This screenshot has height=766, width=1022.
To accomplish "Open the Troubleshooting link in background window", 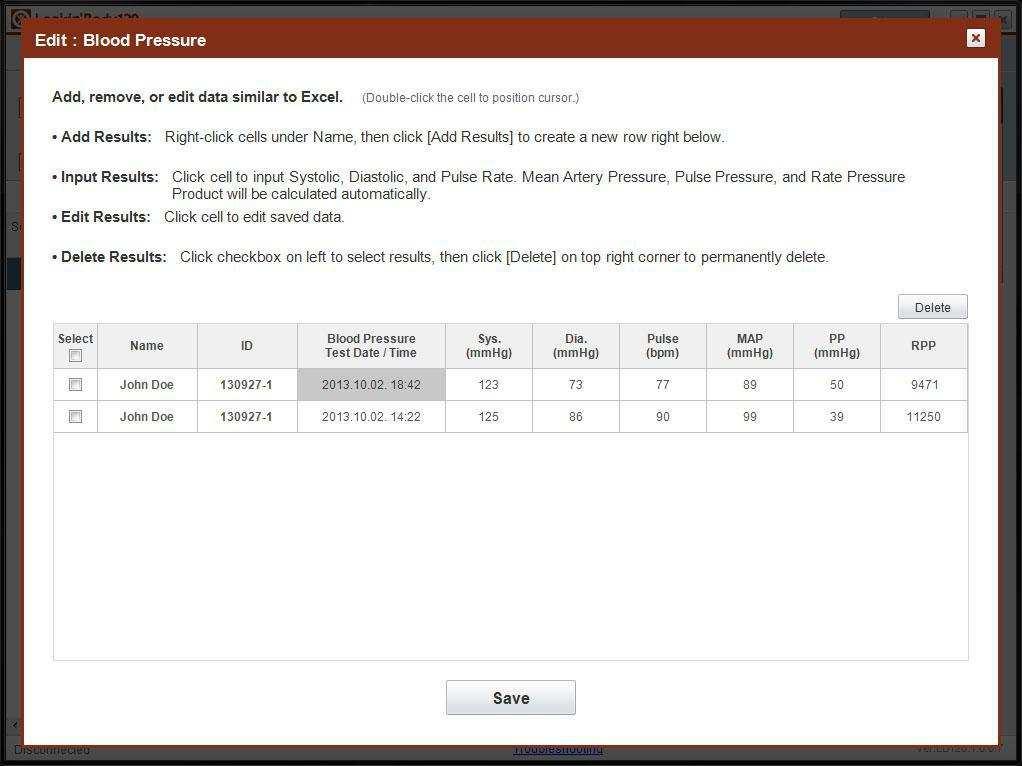I will [x=557, y=751].
